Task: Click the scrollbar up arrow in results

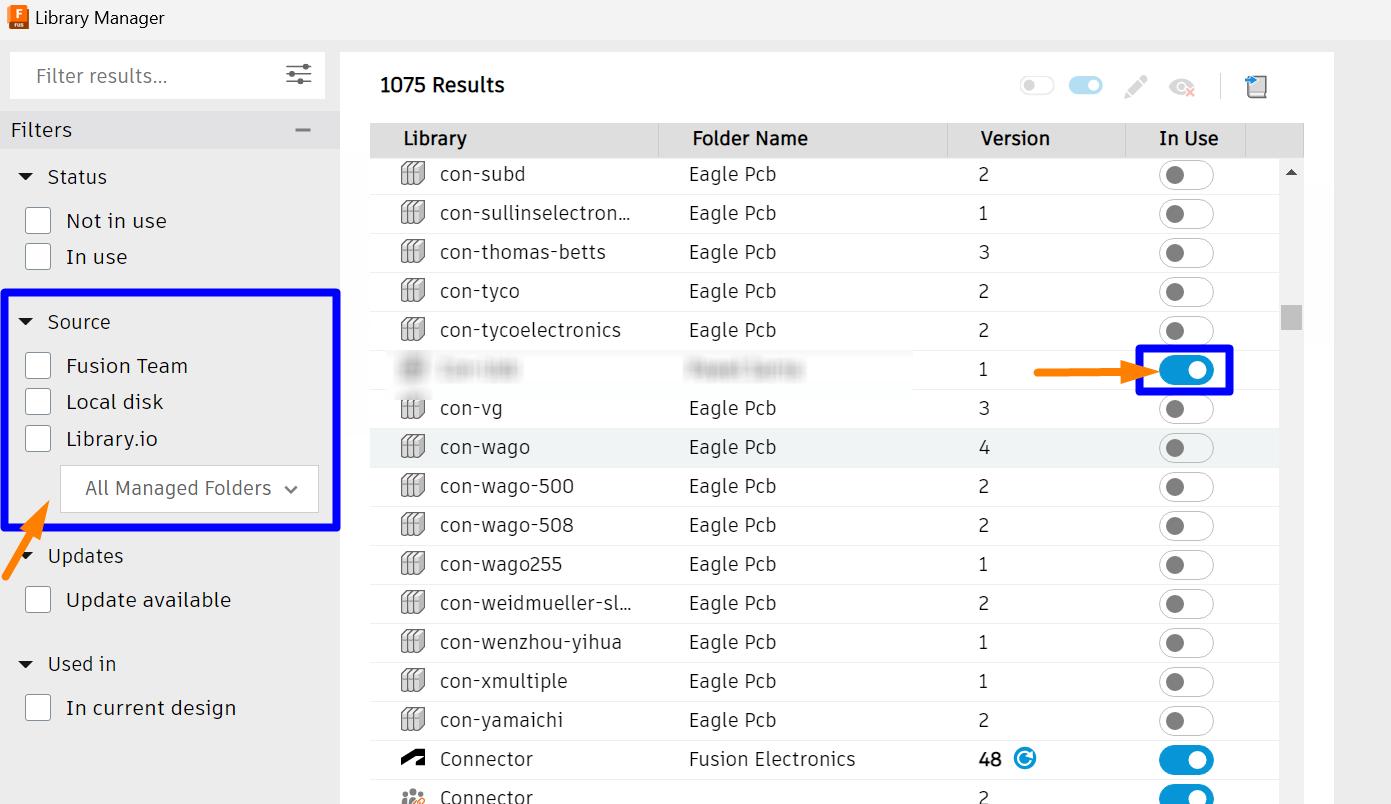Action: pos(1291,173)
